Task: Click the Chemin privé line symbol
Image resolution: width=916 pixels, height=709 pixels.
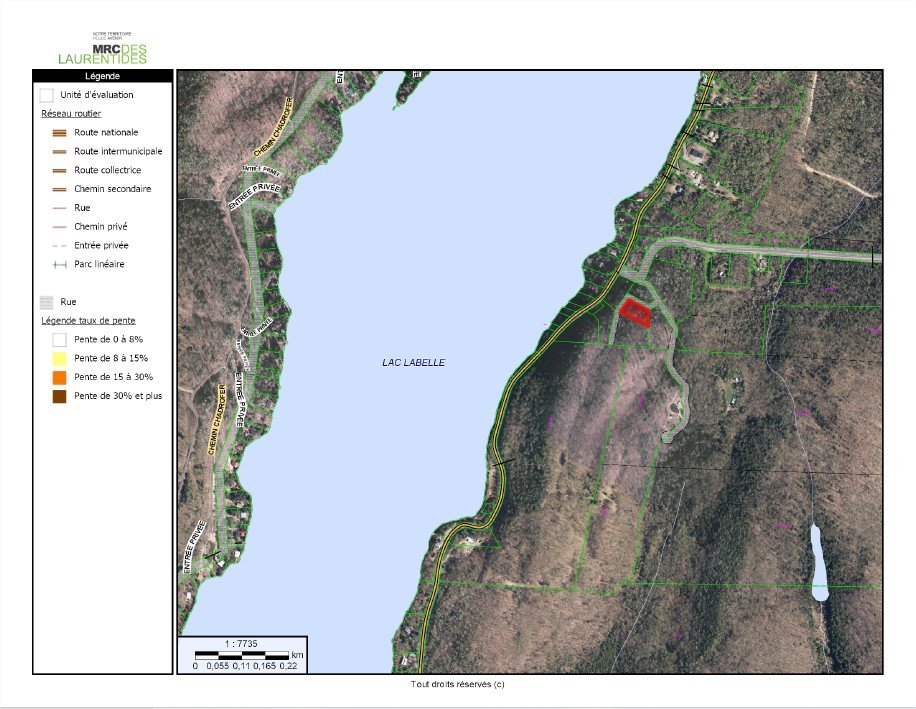Action: pos(59,227)
